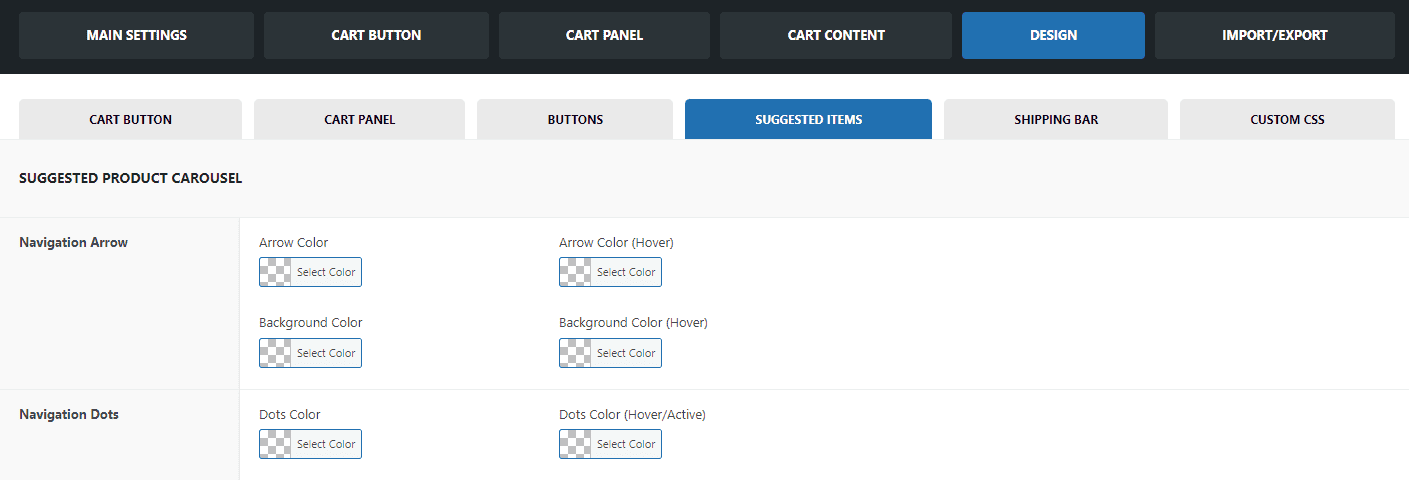Open the top Cart Panel tab

604,35
